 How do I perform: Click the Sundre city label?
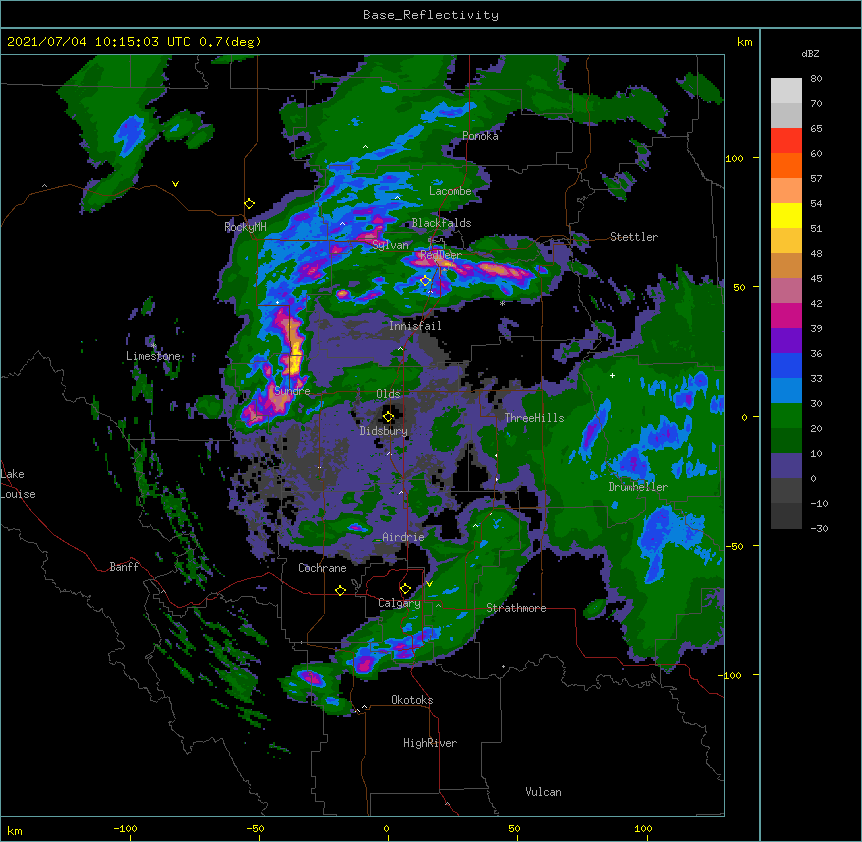(292, 391)
